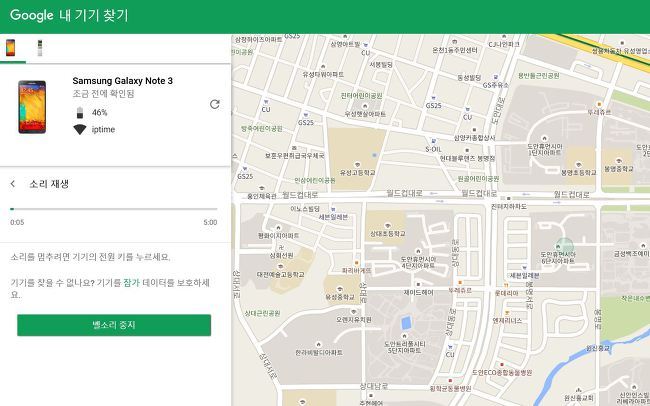This screenshot has width=650, height=406.
Task: Select the 상대초등학교 school marker
Action: (x=388, y=226)
